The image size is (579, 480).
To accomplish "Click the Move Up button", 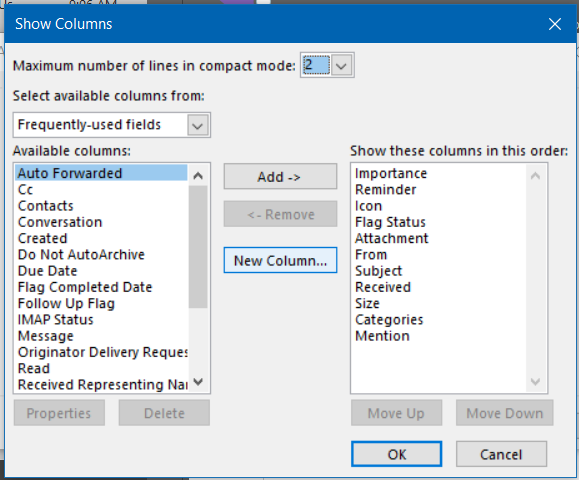I will tap(396, 413).
